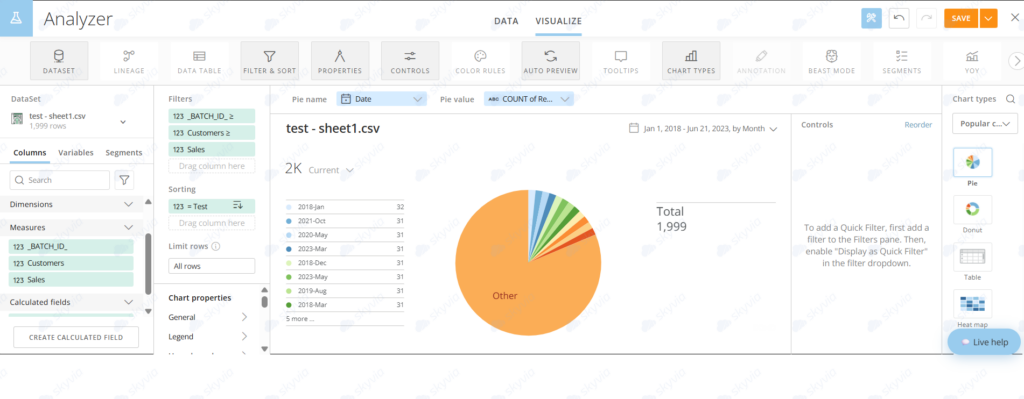Click the undo arrow button
Image resolution: width=1024 pixels, height=399 pixels.
tap(899, 18)
